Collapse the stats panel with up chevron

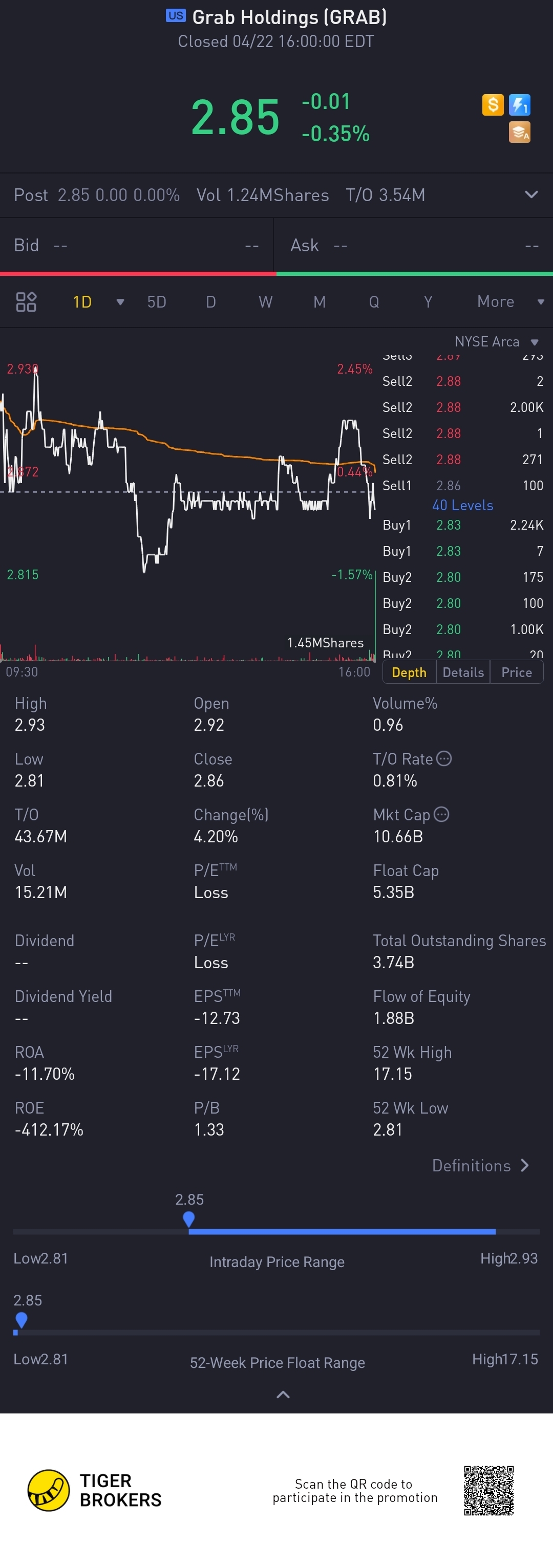283,1395
